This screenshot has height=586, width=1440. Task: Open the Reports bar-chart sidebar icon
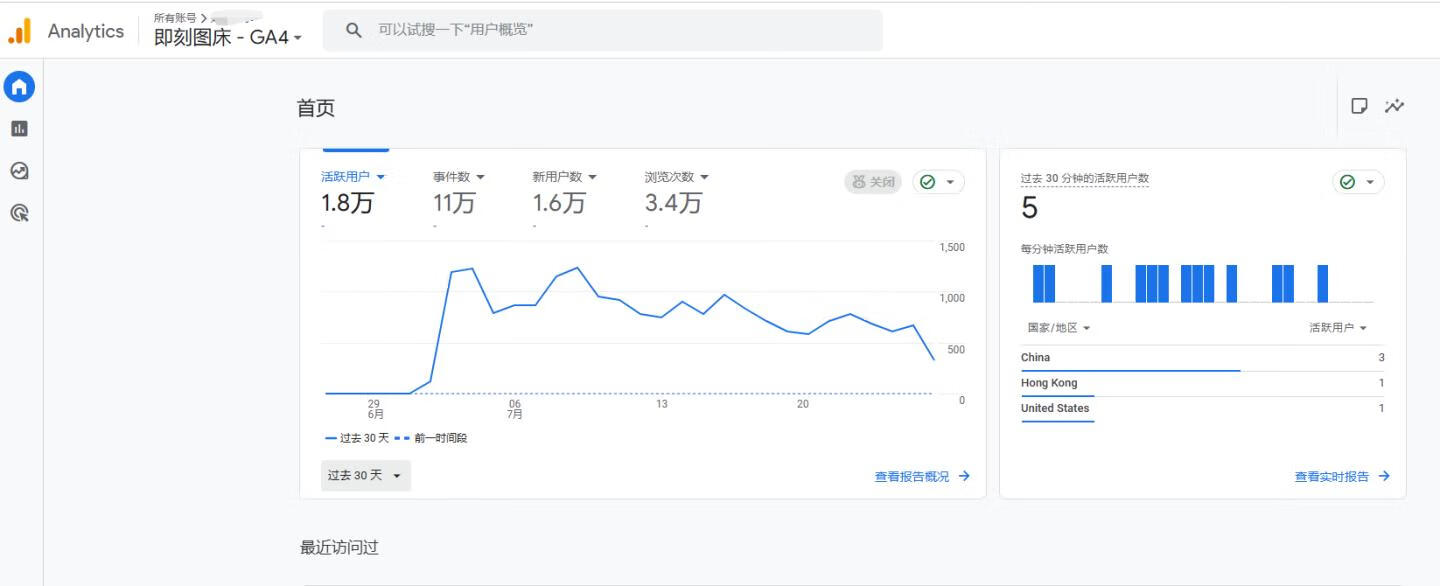click(x=19, y=129)
